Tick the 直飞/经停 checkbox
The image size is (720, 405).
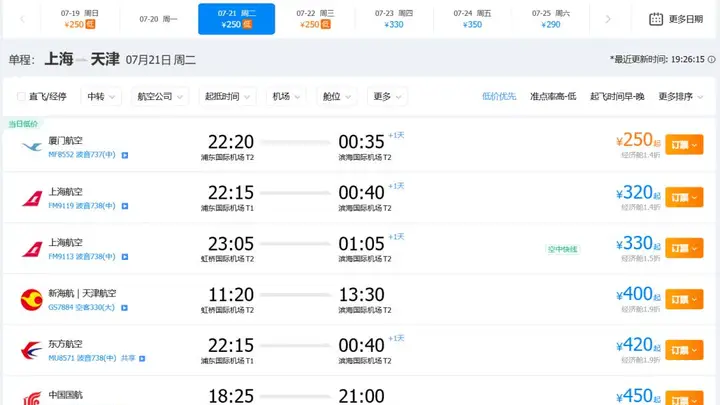coord(21,96)
